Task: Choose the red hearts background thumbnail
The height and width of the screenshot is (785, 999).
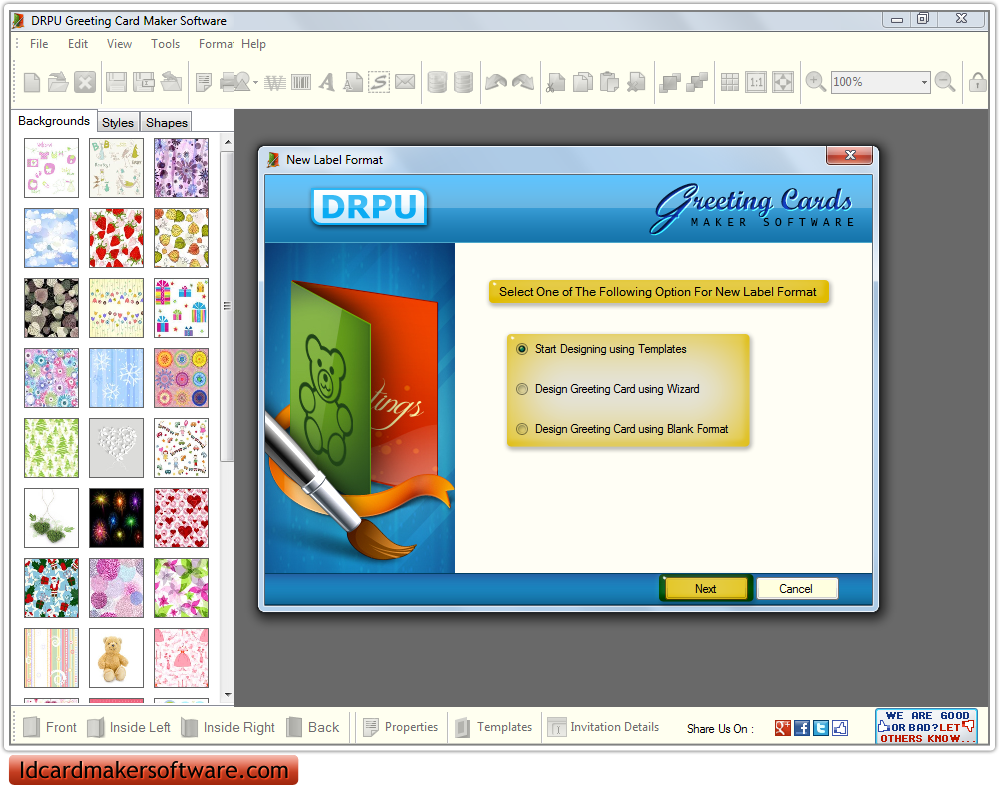Action: tap(182, 518)
